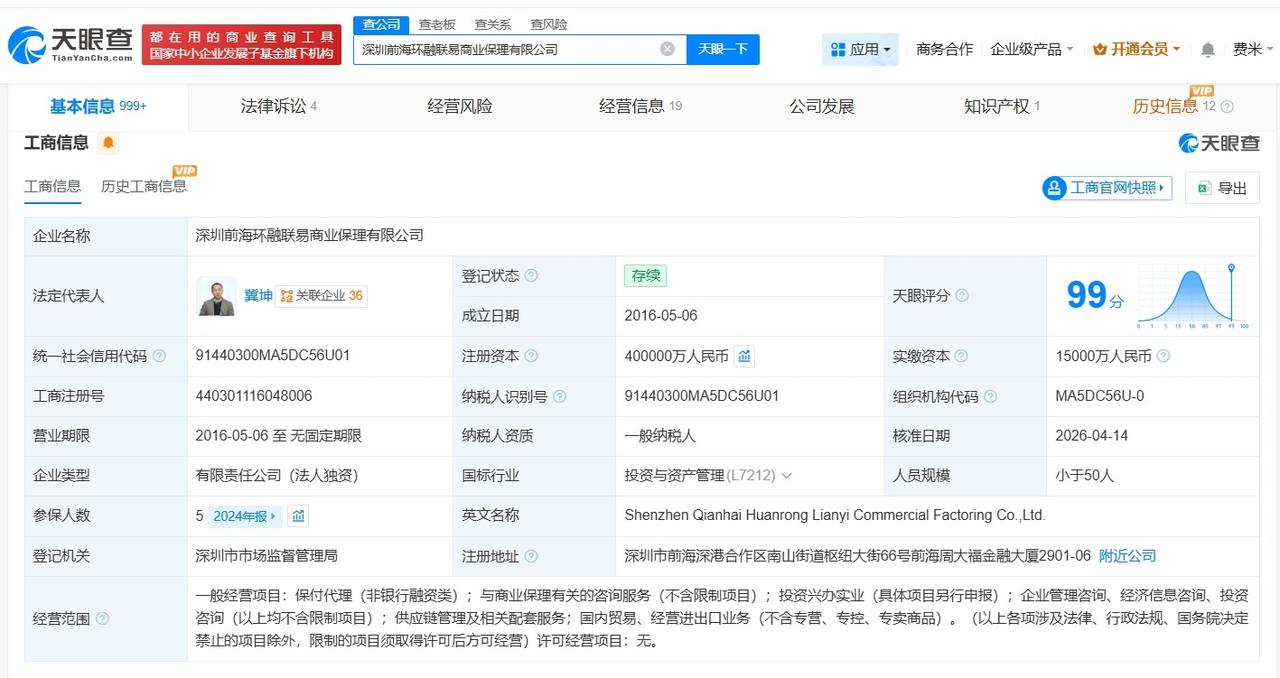Click the 关联企业 36 badge
This screenshot has width=1280, height=678.
point(321,296)
